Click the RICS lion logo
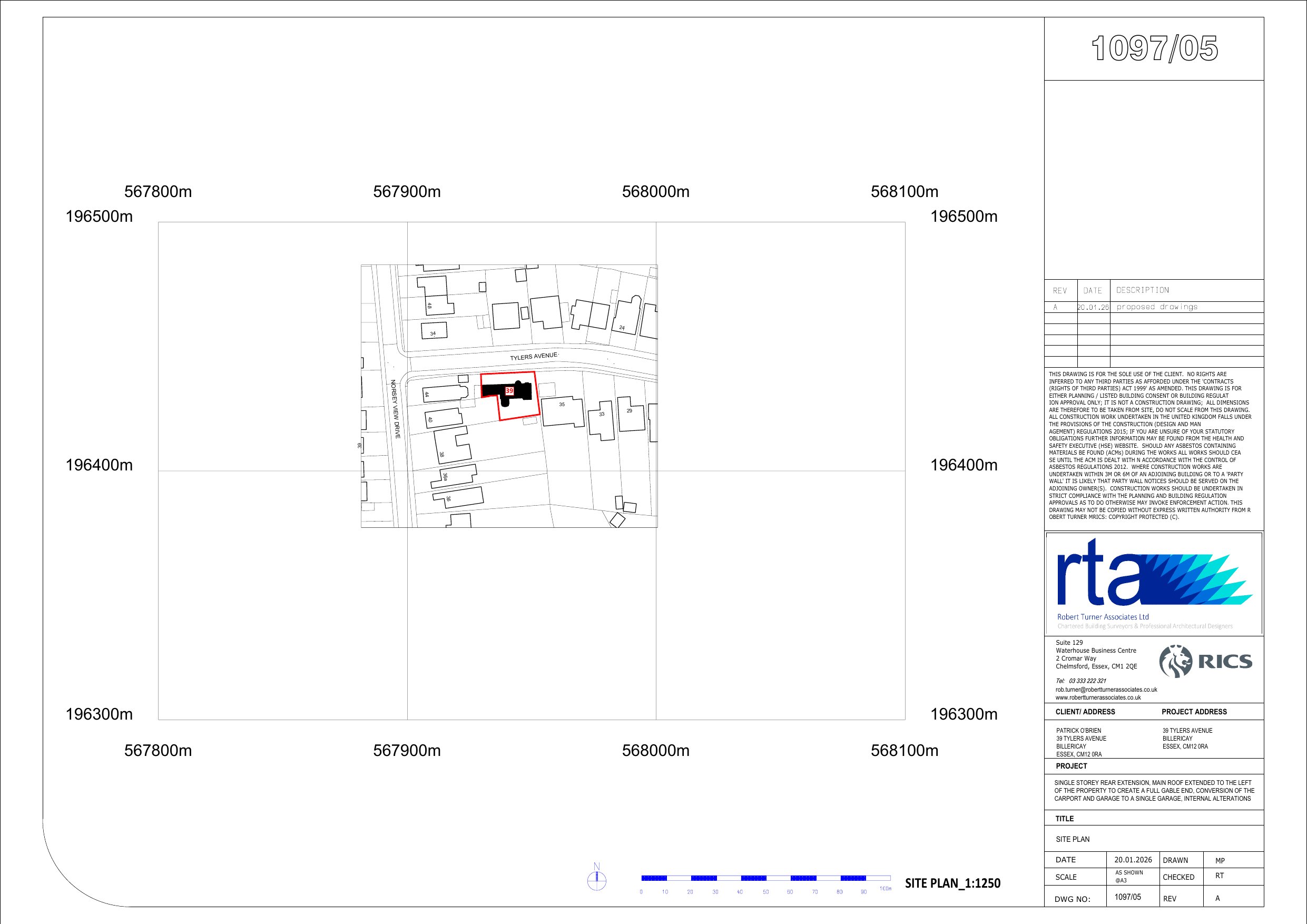1307x924 pixels. coord(1175,662)
